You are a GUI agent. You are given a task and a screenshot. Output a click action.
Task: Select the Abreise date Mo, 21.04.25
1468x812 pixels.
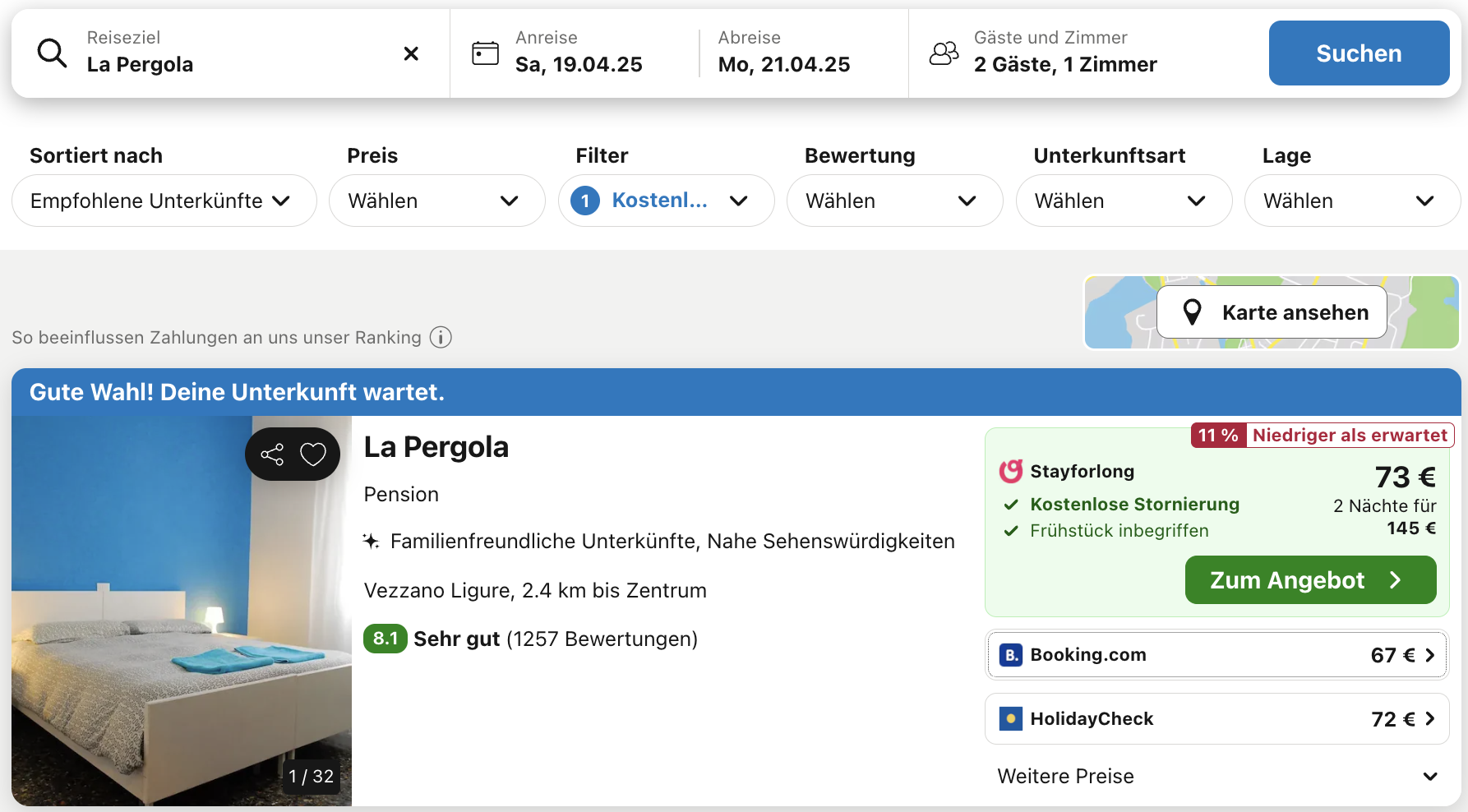(784, 53)
